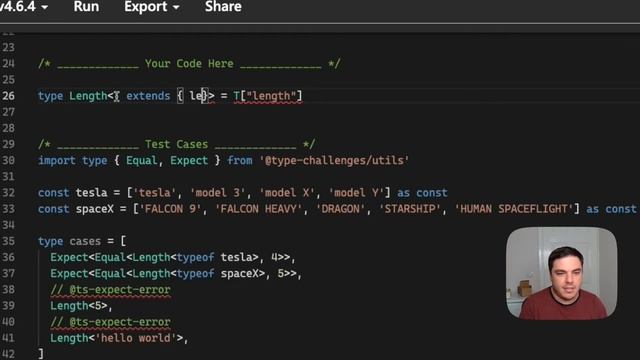This screenshot has width=640, height=360.
Task: Click the webcam video overlay of the presenter
Action: tap(561, 273)
